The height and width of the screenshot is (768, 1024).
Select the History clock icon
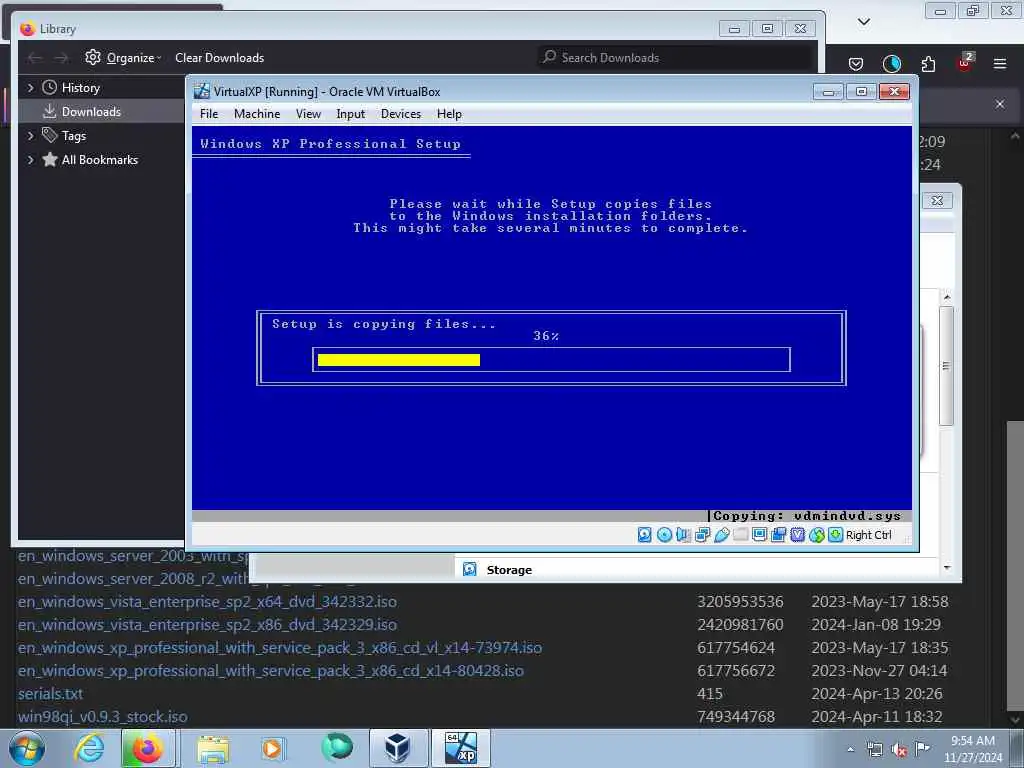click(50, 88)
